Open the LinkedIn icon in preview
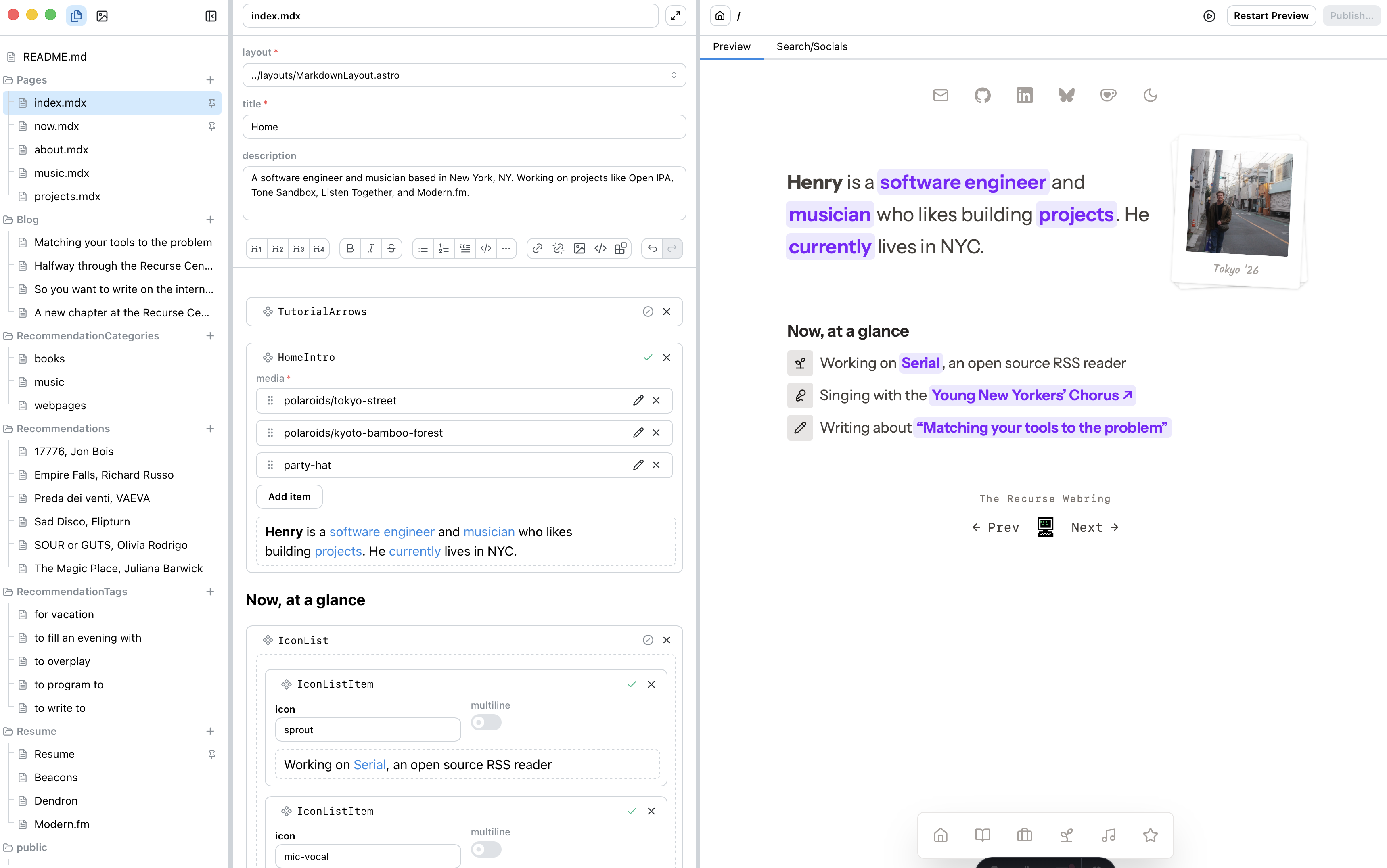This screenshot has height=868, width=1387. coord(1024,95)
